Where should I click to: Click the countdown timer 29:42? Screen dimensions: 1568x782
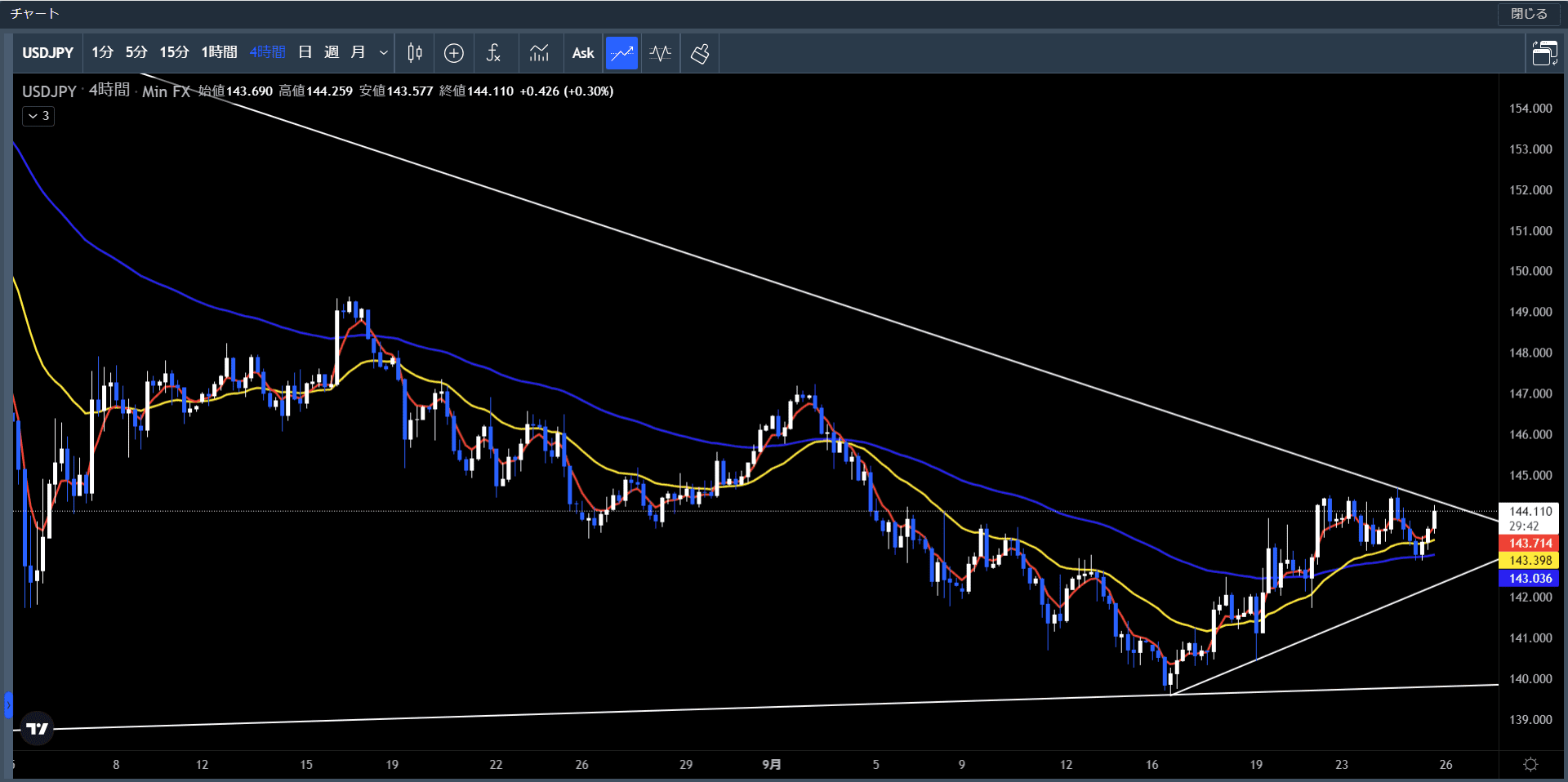tap(1524, 527)
